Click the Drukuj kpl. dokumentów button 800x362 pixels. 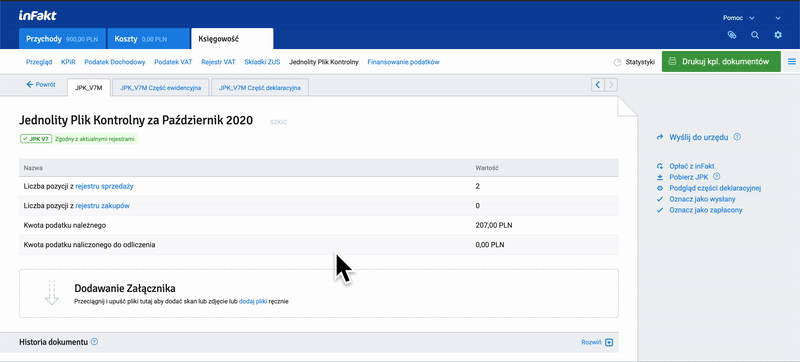tap(721, 62)
